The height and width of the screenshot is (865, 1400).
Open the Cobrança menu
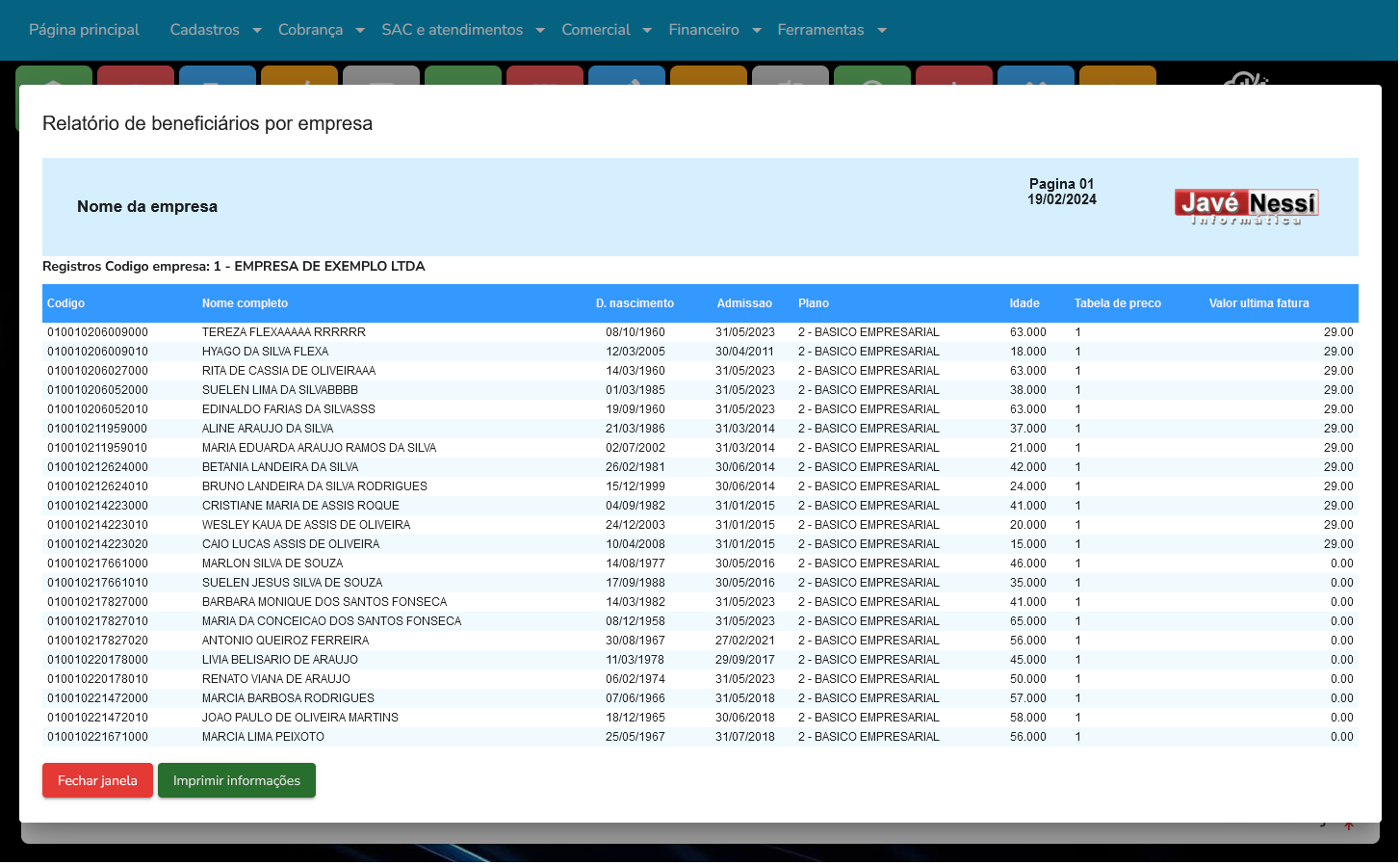(x=310, y=30)
